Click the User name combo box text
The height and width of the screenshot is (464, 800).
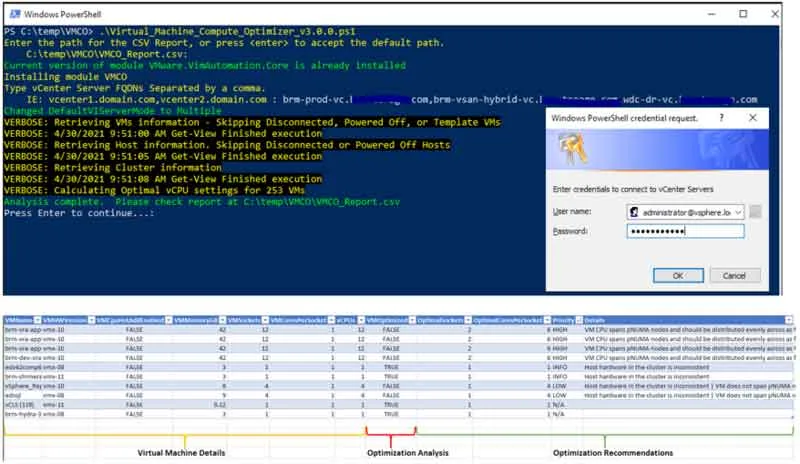(x=686, y=212)
